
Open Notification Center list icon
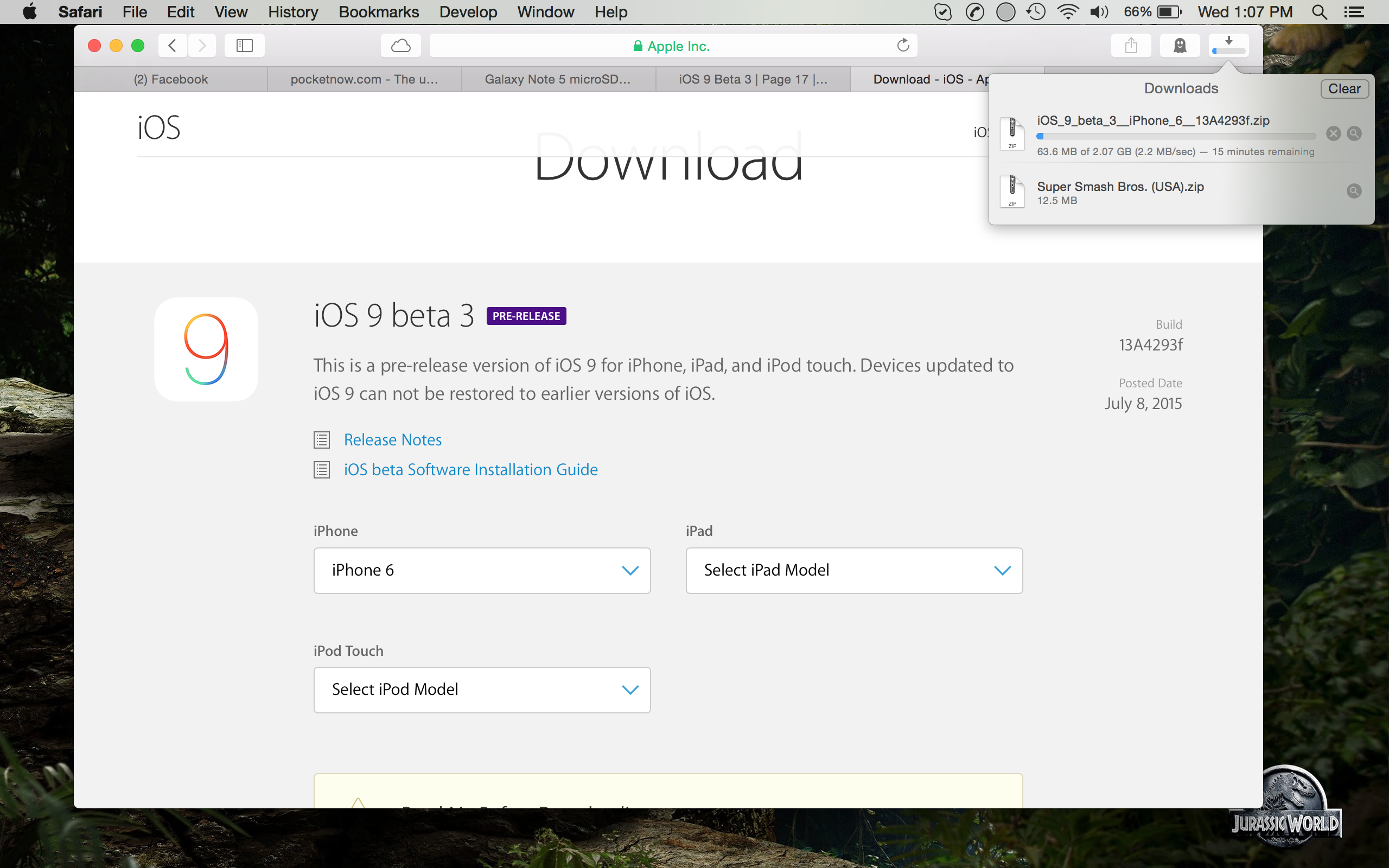[1355, 12]
